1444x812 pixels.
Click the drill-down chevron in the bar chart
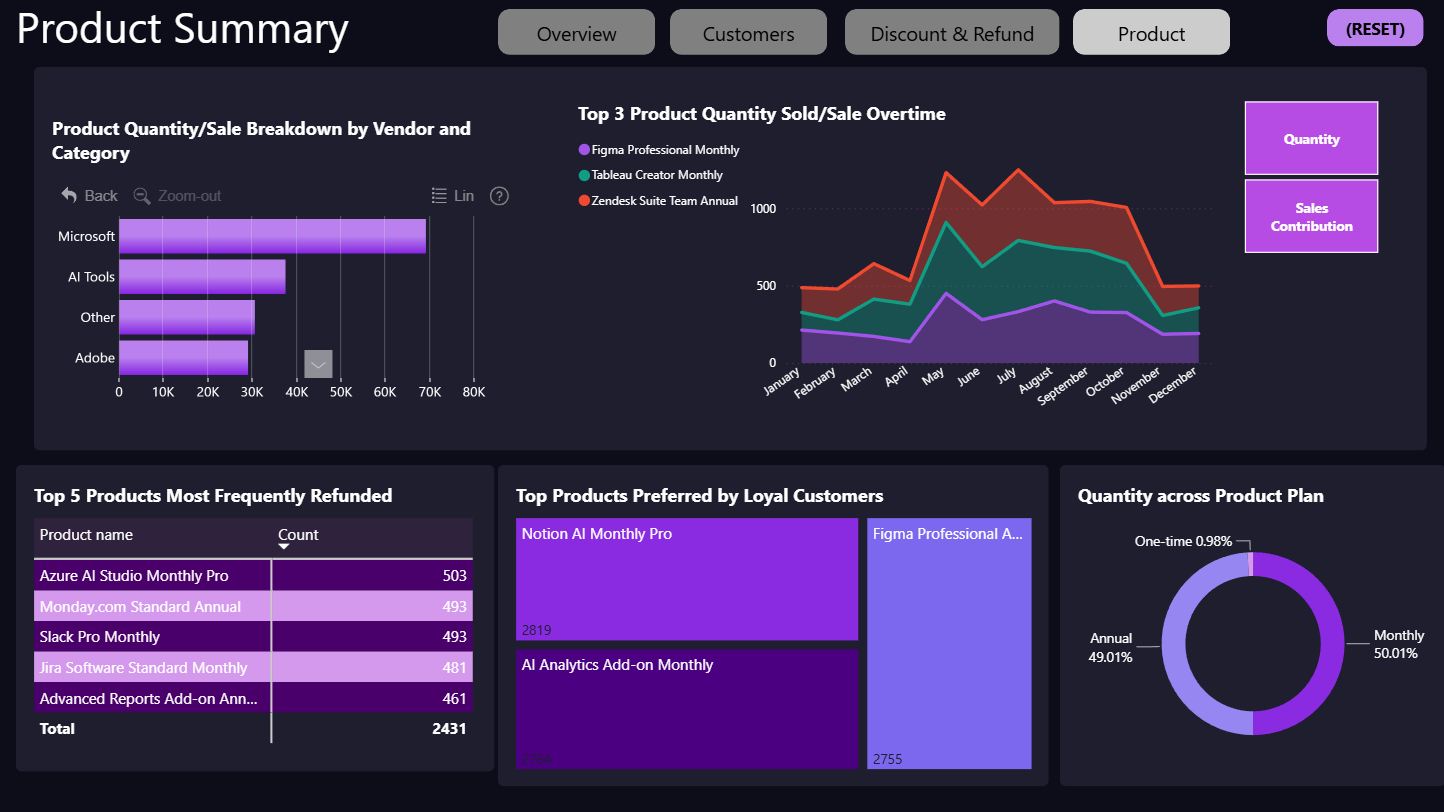[x=318, y=364]
